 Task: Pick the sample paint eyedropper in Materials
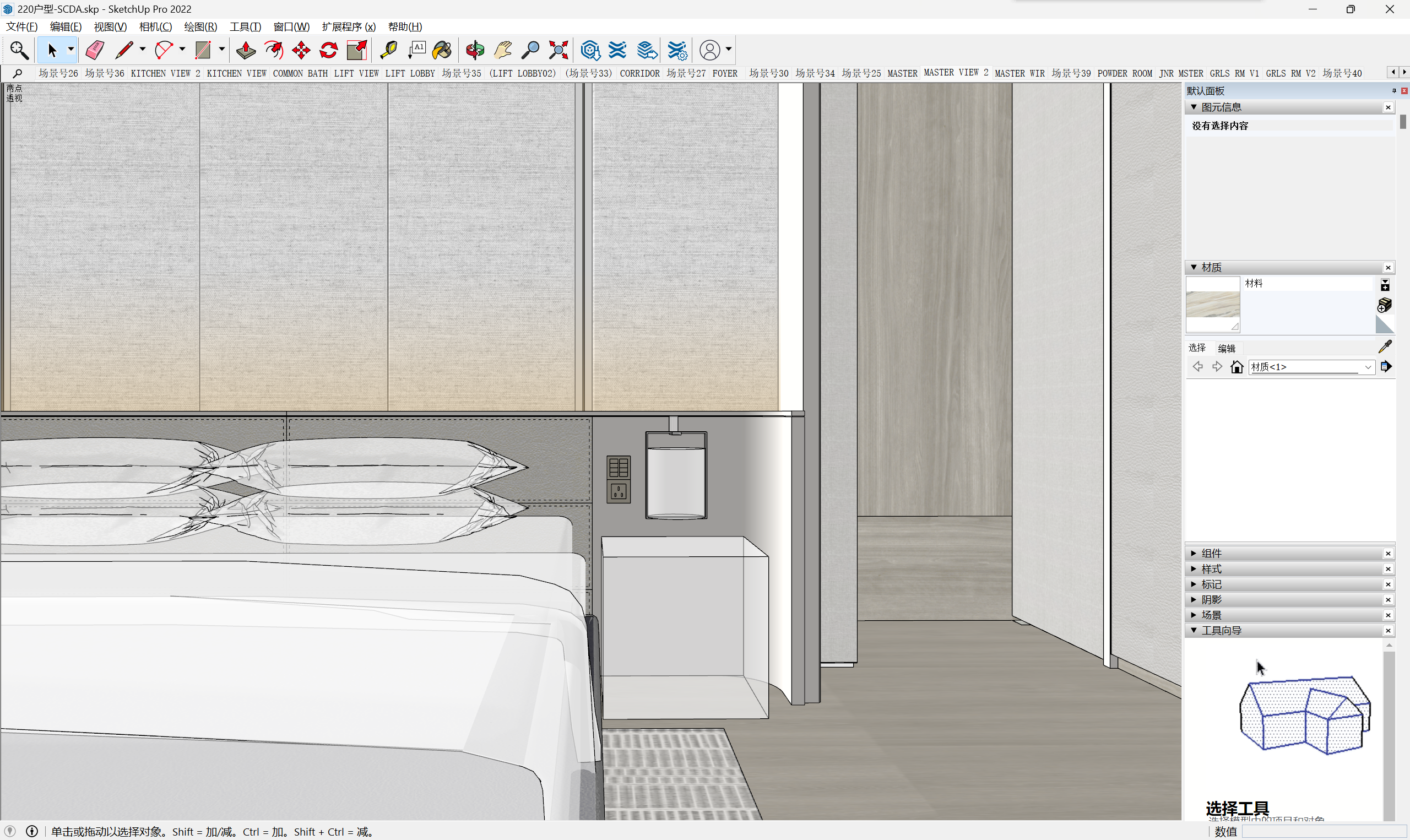[x=1385, y=346]
